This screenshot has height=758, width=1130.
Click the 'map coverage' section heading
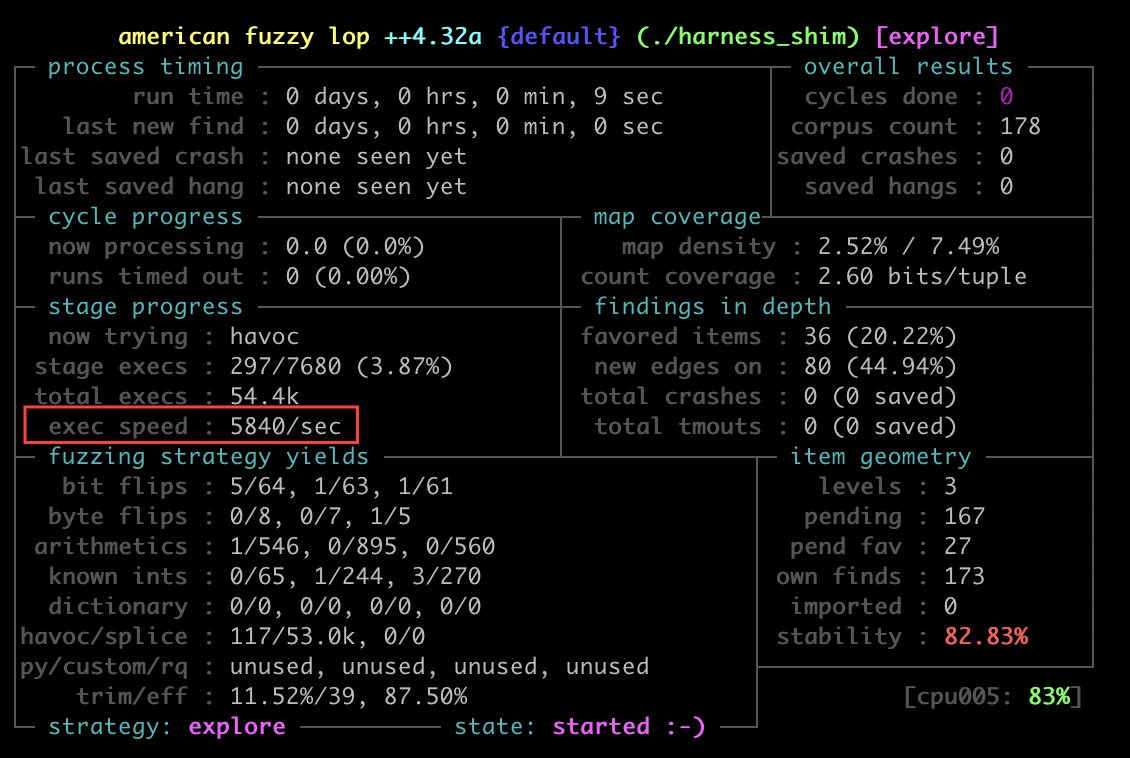pos(677,216)
